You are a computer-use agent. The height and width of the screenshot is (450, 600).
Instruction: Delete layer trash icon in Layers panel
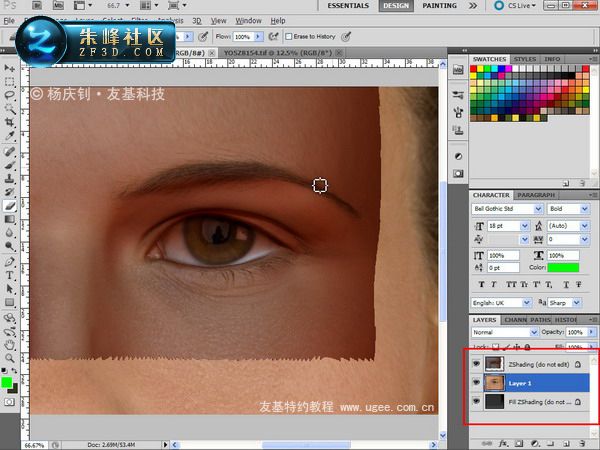pos(582,443)
